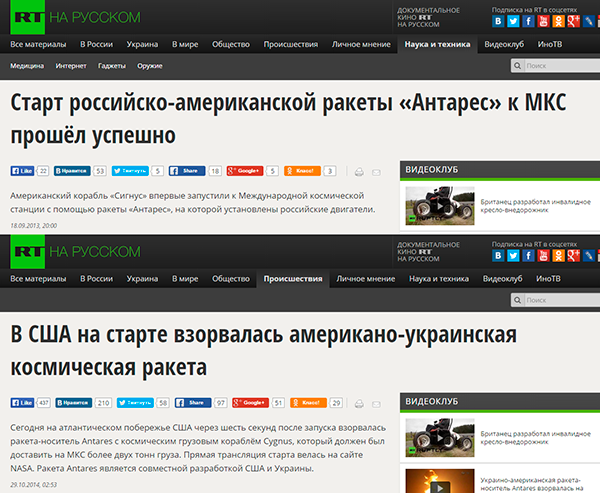Click Facebook Like button showing count 22
This screenshot has height=493, width=600.
tap(22, 171)
